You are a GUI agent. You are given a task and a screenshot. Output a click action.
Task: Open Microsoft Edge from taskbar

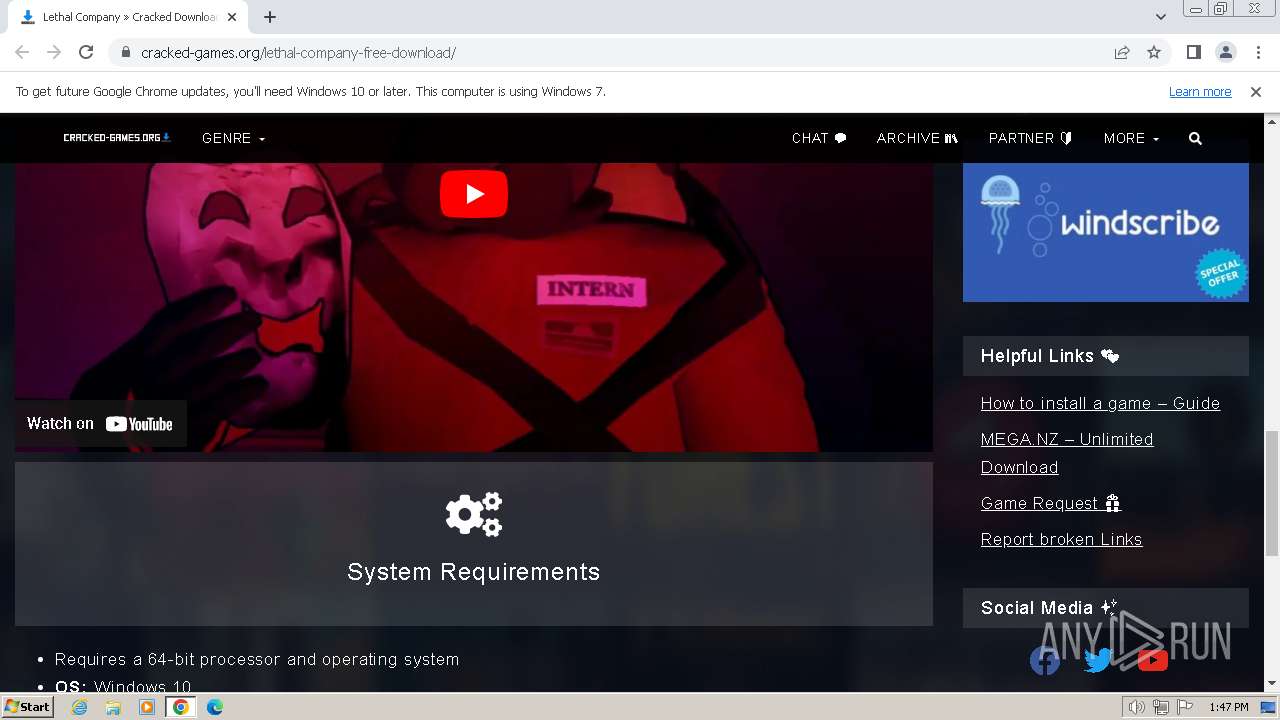coord(214,707)
